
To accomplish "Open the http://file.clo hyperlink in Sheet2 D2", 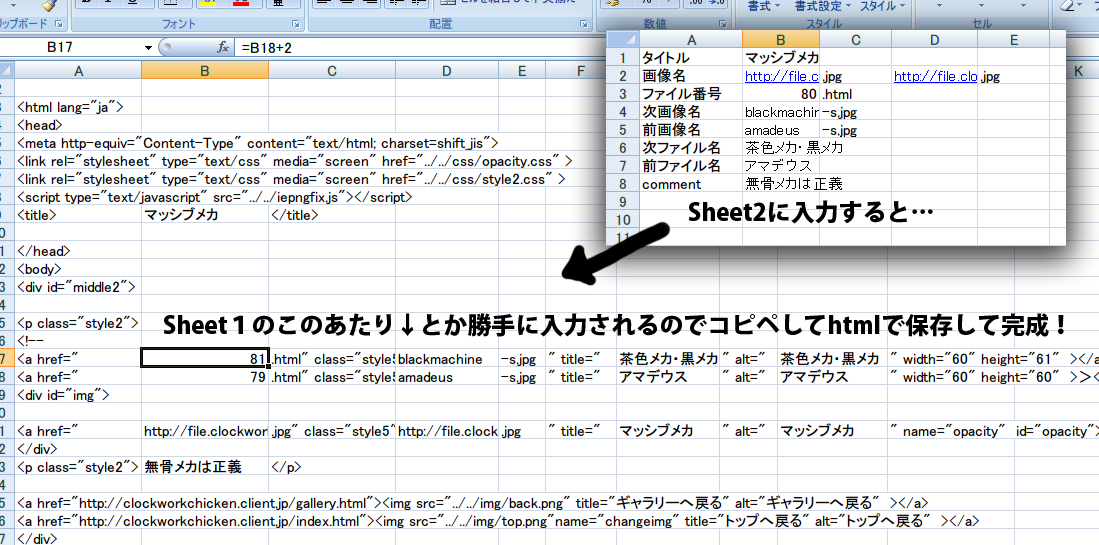I will click(935, 76).
